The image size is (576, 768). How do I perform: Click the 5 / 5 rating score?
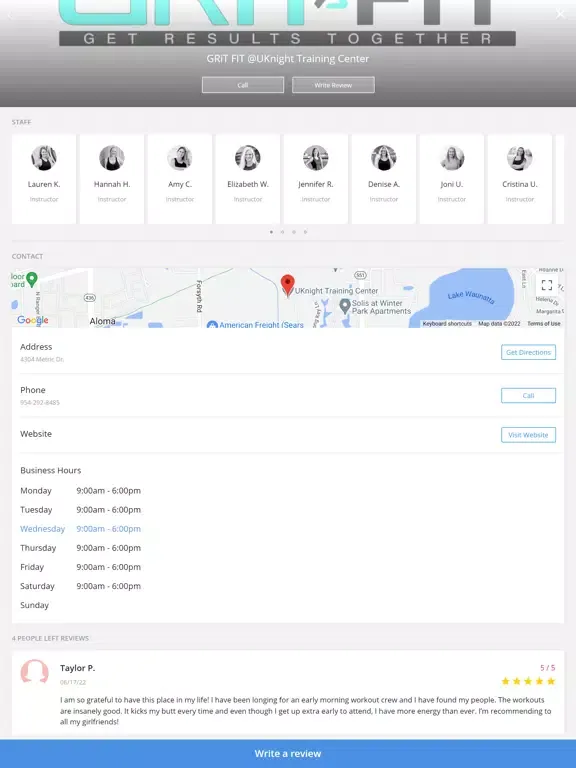(x=548, y=668)
